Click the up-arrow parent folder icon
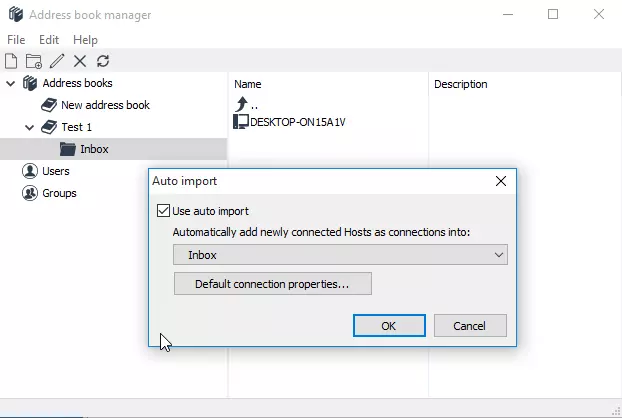622x418 pixels. point(241,104)
